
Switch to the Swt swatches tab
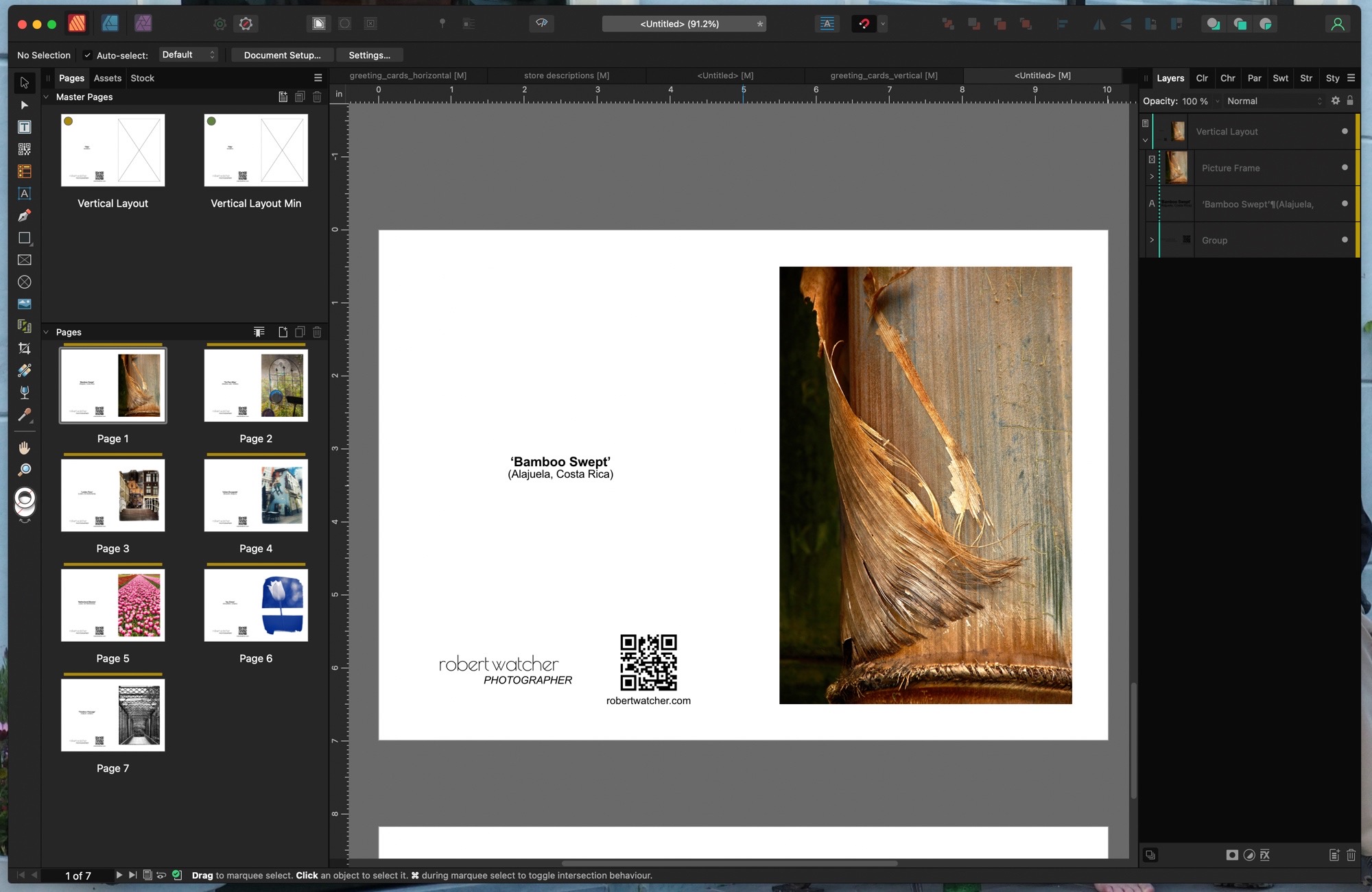[x=1280, y=78]
